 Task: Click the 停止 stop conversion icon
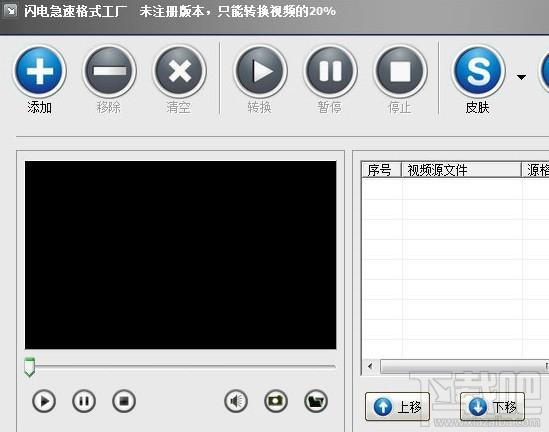(400, 71)
